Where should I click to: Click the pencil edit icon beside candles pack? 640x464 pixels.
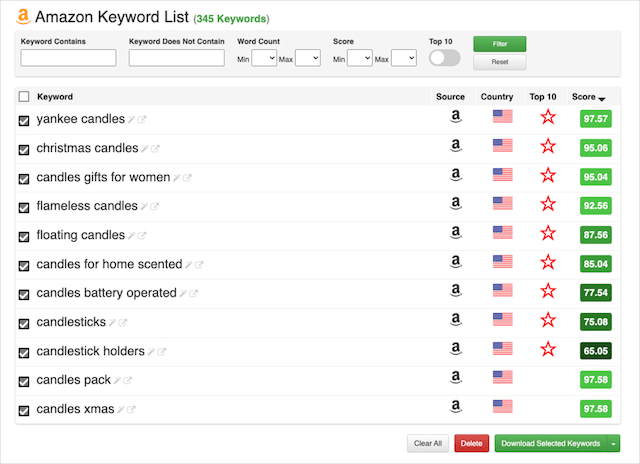pos(117,381)
